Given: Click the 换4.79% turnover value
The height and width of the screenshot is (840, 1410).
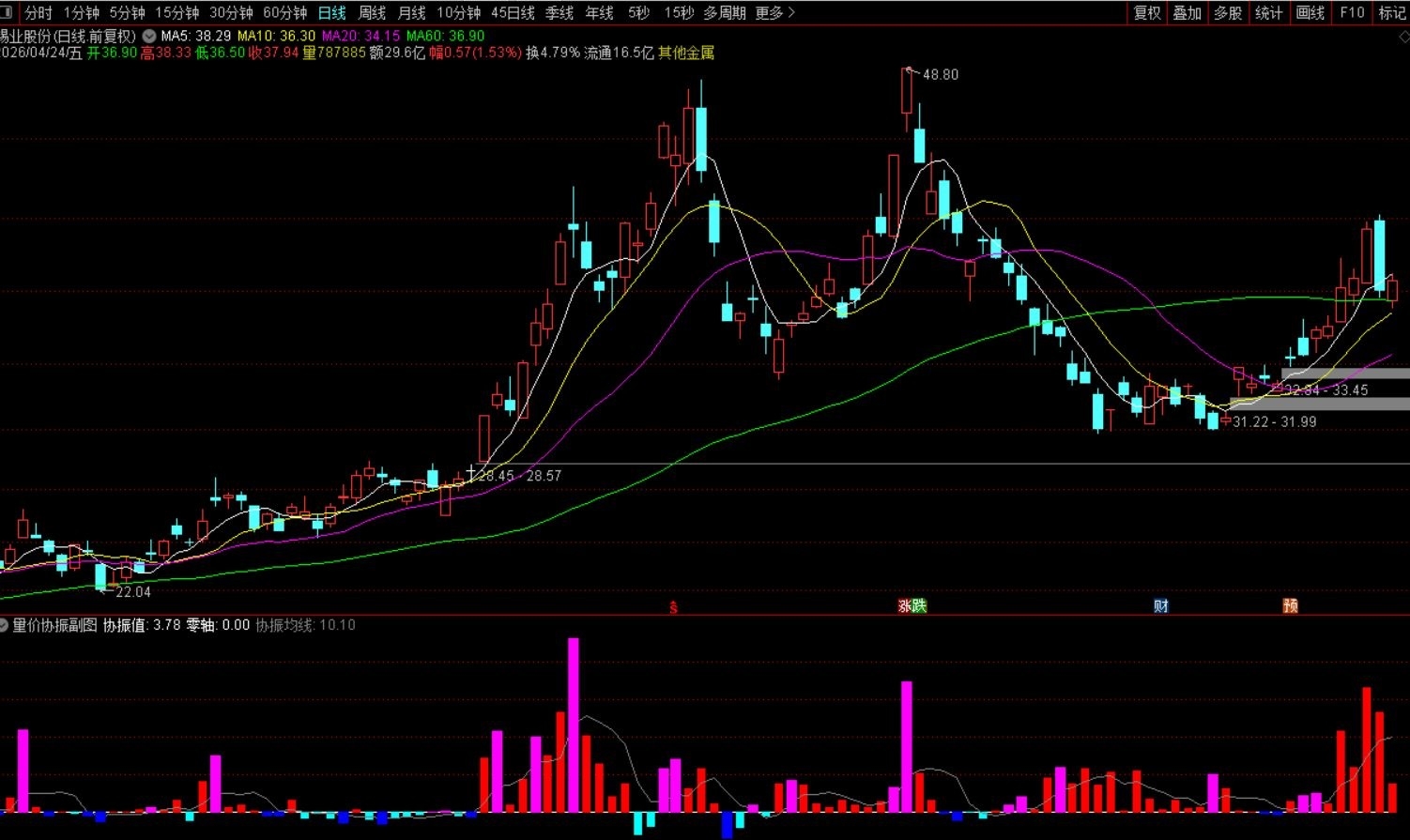Looking at the screenshot, I should (553, 53).
